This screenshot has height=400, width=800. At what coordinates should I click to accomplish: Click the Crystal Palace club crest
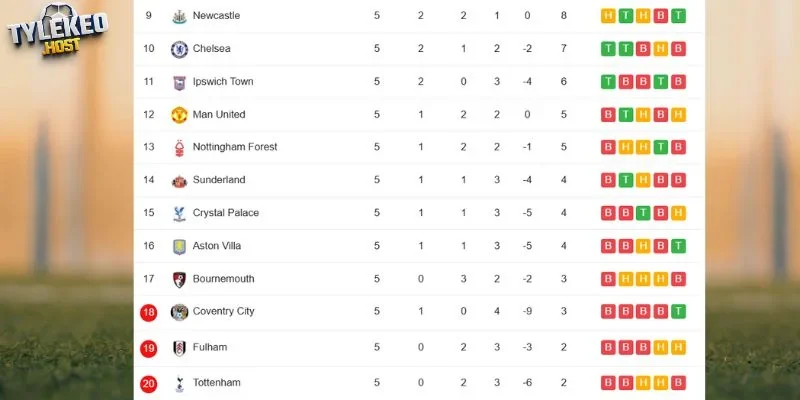(x=179, y=214)
